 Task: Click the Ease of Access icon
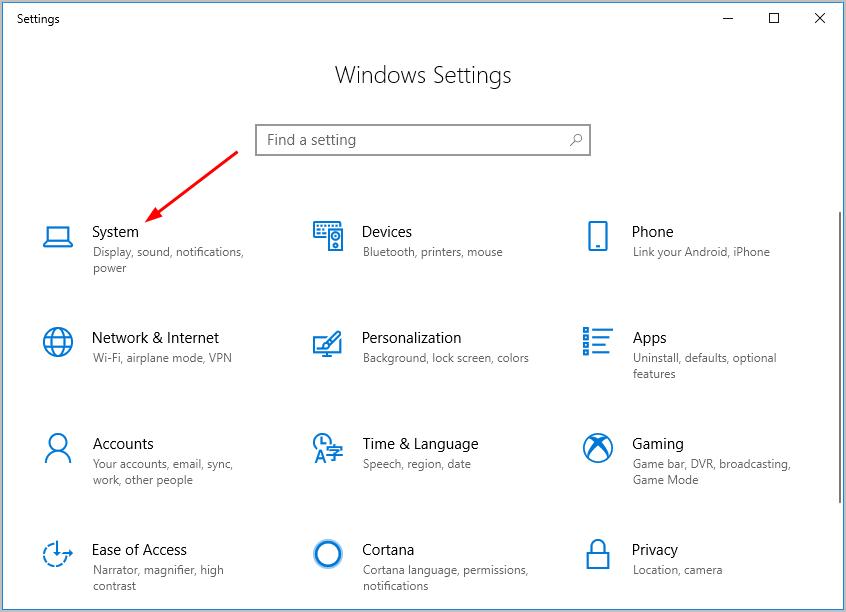57,554
